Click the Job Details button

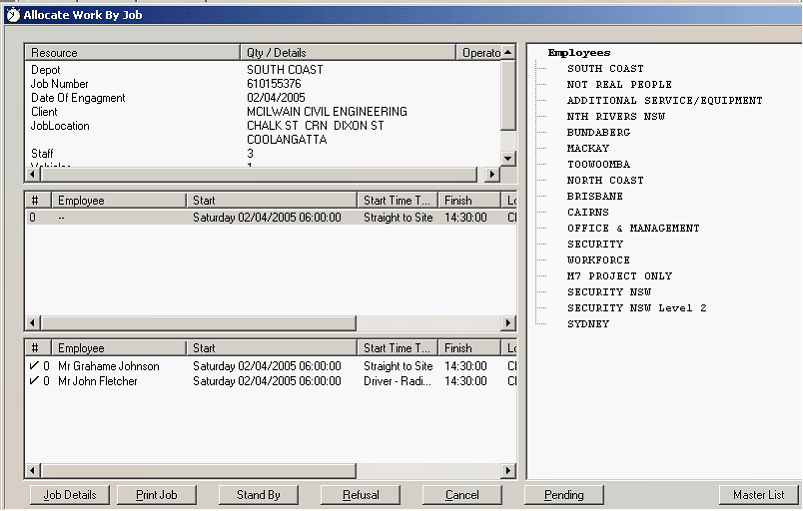[69, 495]
